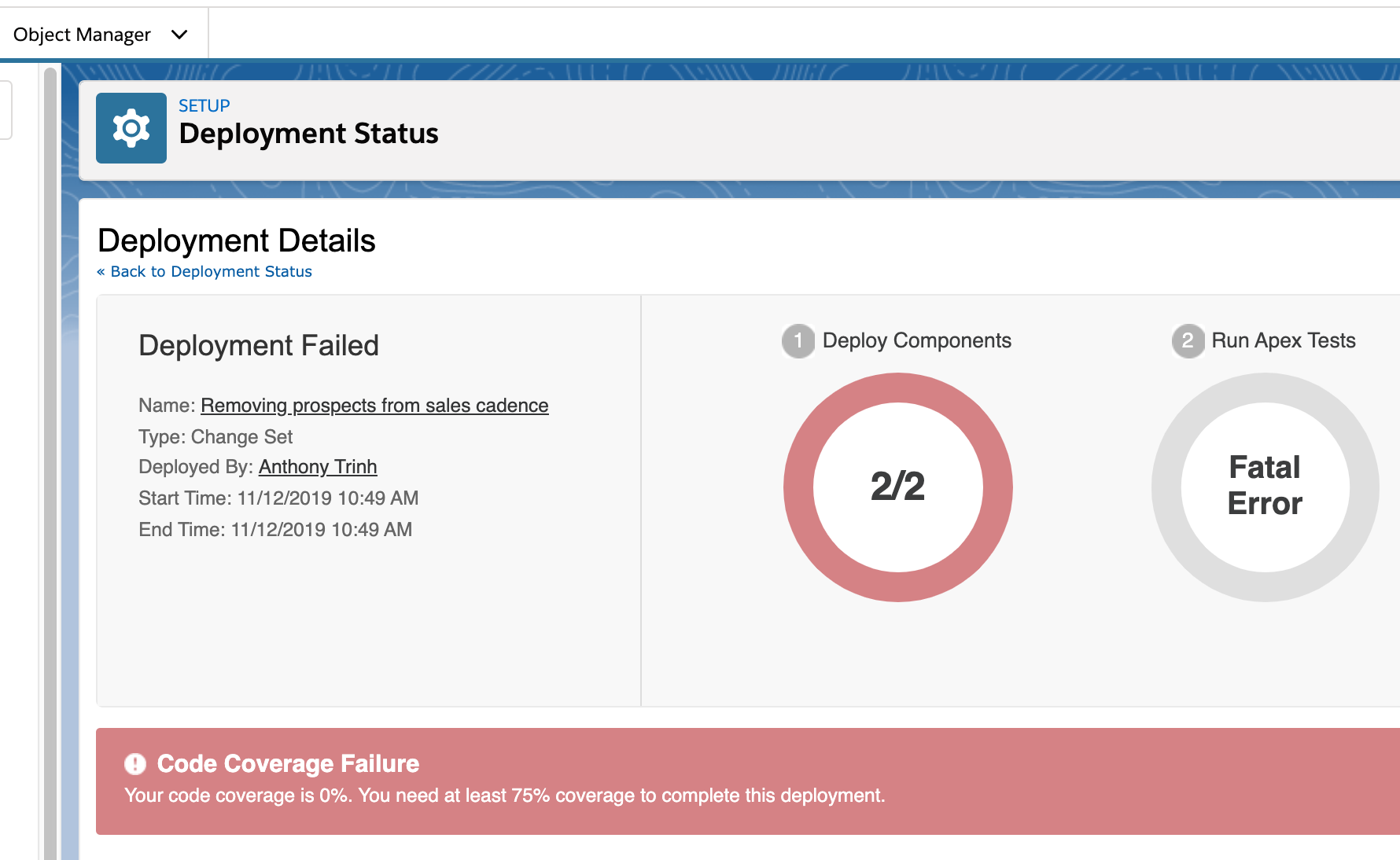Screen dimensions: 1400x860
Task: Expand the Object Manager dropdown chevron
Action: click(x=179, y=35)
